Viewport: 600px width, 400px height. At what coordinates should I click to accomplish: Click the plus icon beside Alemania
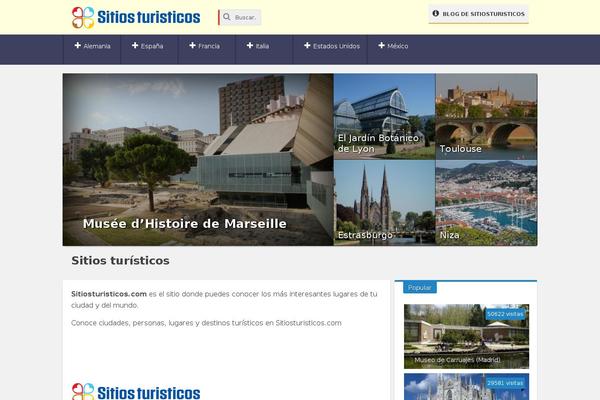point(78,46)
